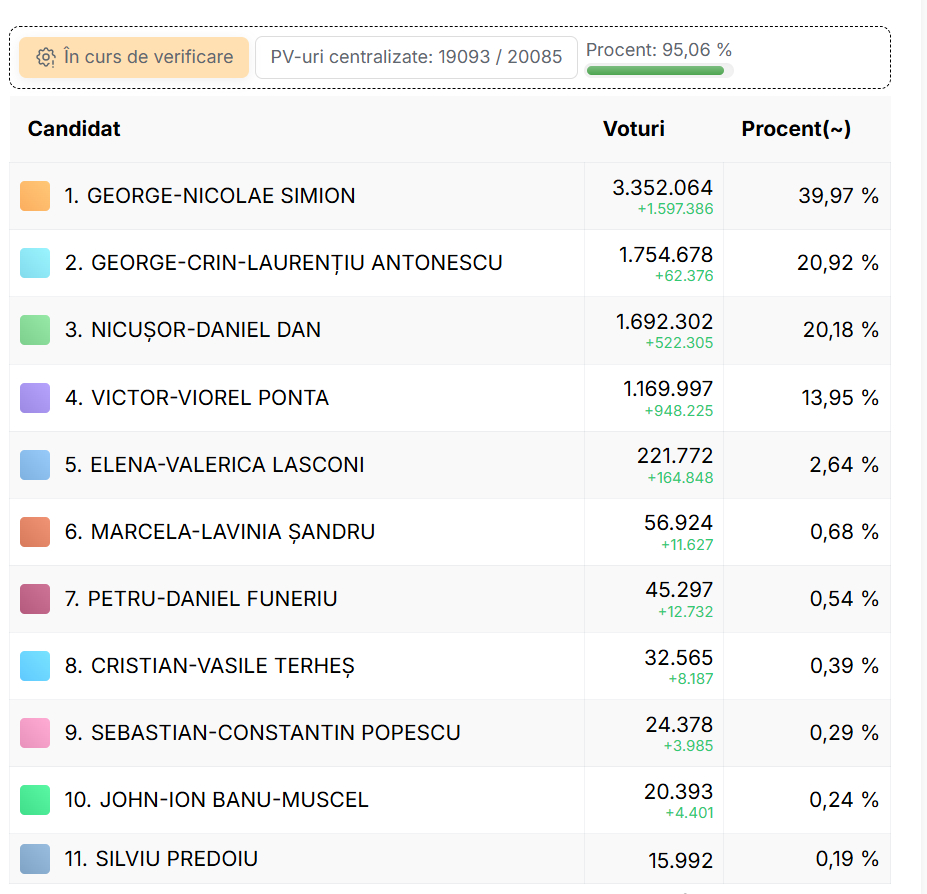The image size is (927, 894).
Task: Click the magenta swatch for Petru-Daniel Funeriu
Action: click(35, 599)
